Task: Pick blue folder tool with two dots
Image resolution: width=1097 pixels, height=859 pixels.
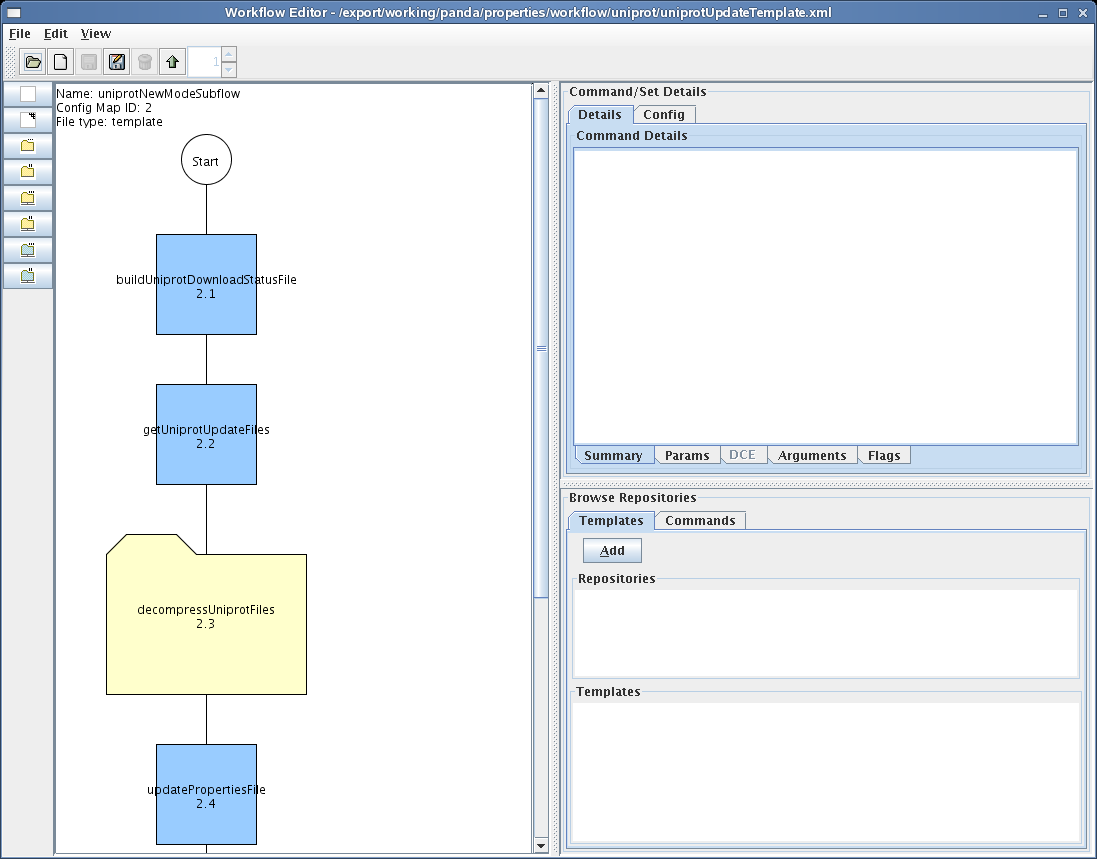Action: click(x=28, y=276)
